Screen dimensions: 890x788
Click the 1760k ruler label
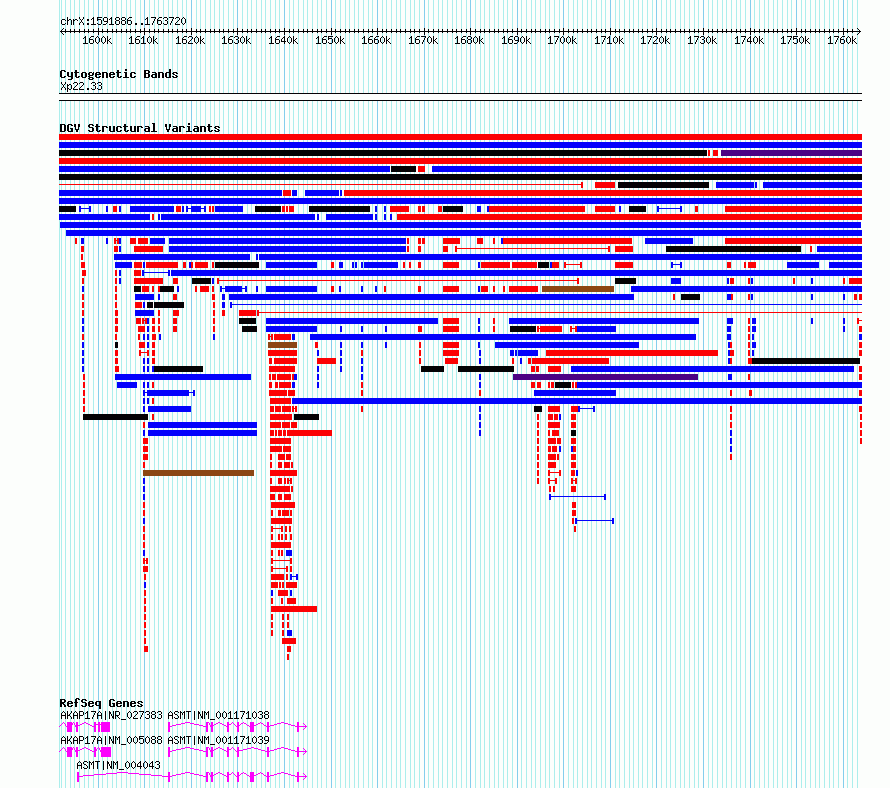(842, 40)
